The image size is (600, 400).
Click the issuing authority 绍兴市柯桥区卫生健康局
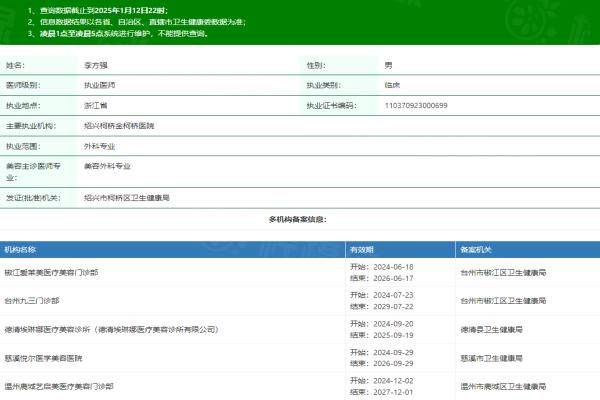(127, 198)
